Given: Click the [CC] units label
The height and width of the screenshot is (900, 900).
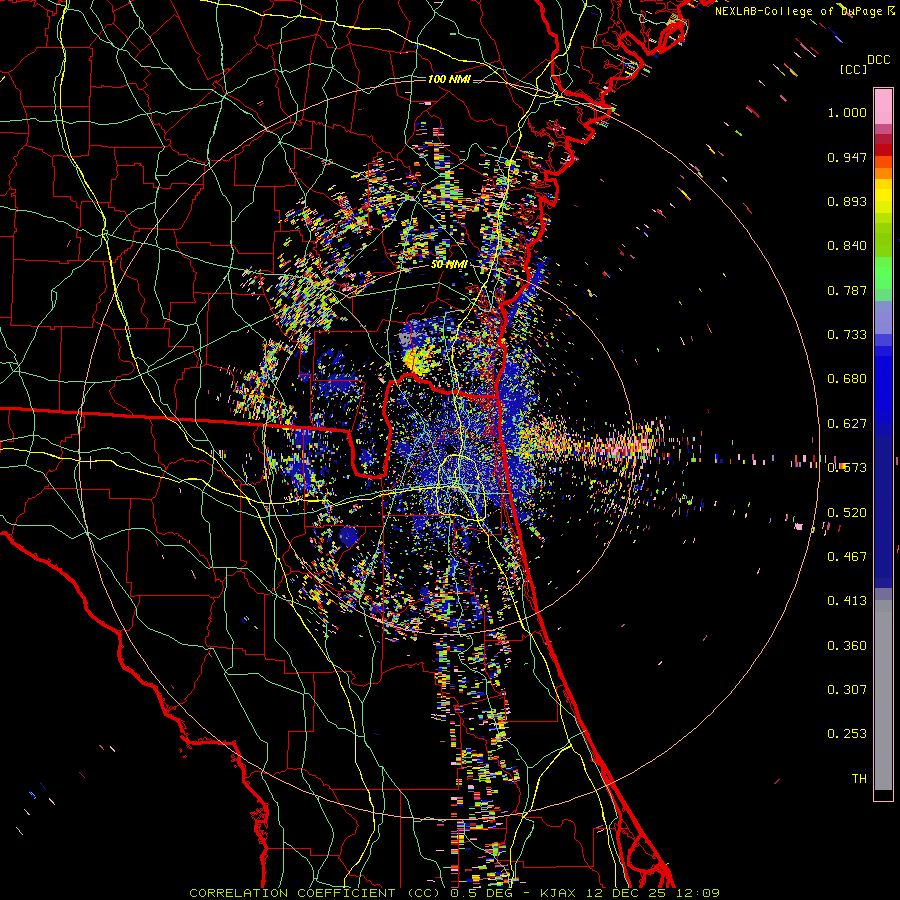Looking at the screenshot, I should tap(853, 69).
